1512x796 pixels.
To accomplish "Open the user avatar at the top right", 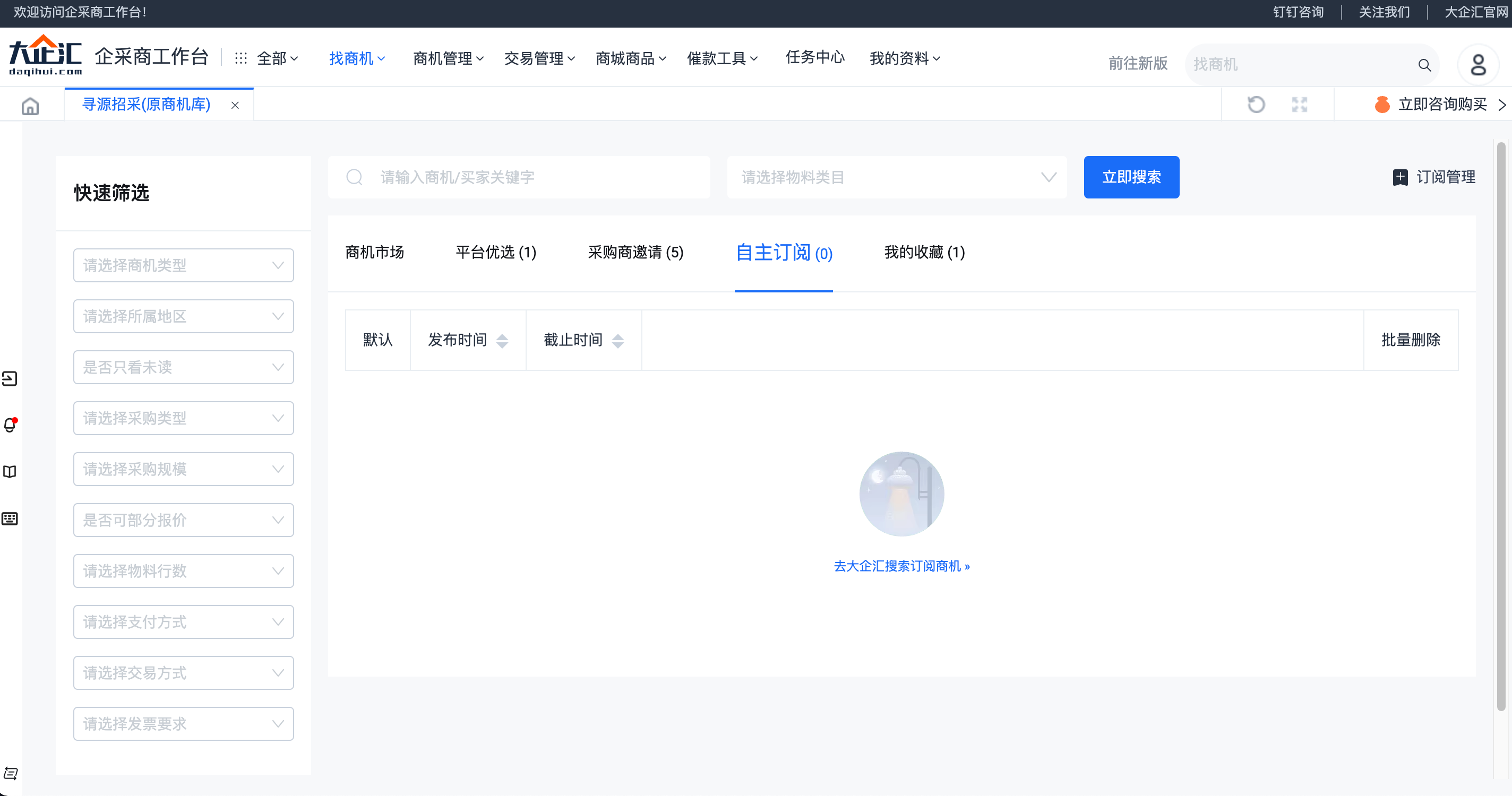I will (1478, 65).
